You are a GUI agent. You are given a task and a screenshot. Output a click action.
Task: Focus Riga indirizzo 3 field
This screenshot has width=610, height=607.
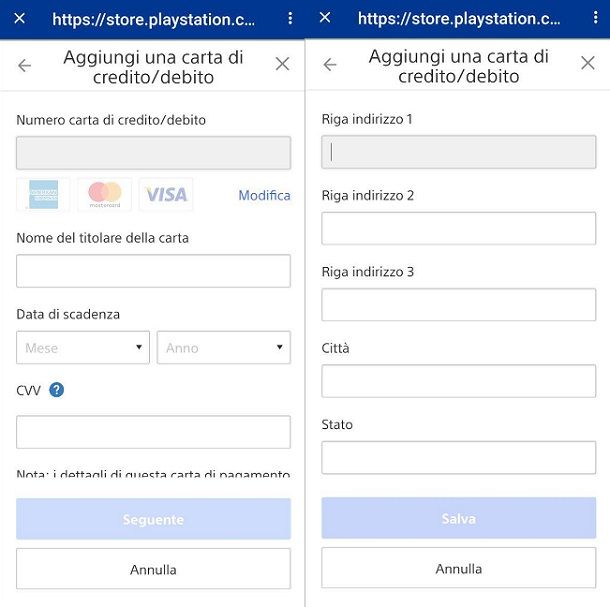pyautogui.click(x=459, y=305)
